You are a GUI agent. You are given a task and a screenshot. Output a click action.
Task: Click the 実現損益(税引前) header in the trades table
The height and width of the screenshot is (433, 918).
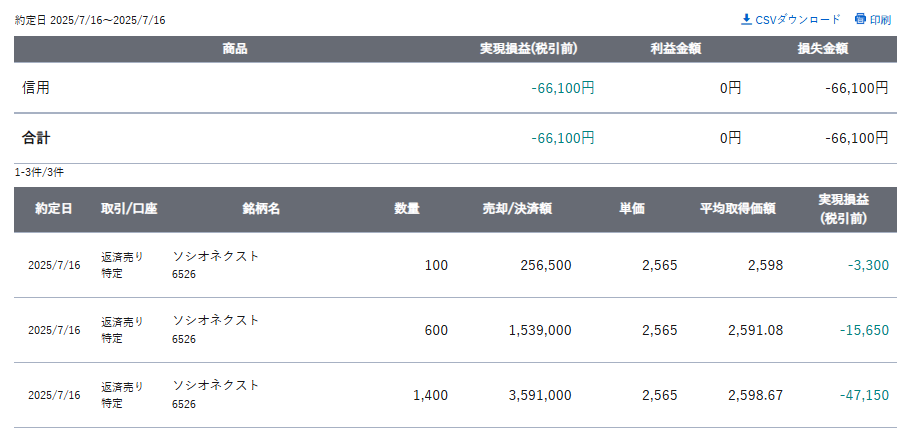tap(844, 209)
